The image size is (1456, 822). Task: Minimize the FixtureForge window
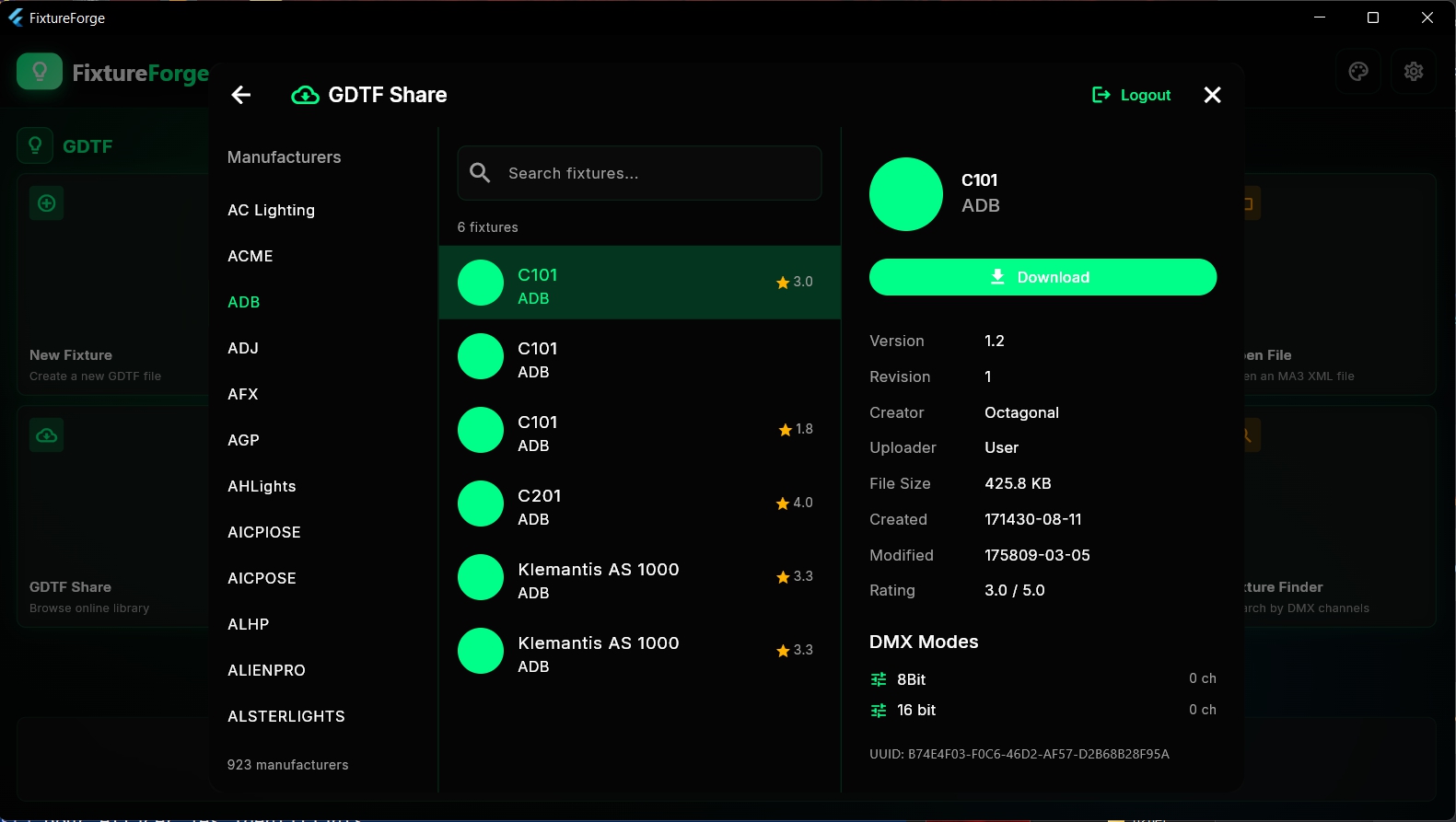coord(1320,17)
